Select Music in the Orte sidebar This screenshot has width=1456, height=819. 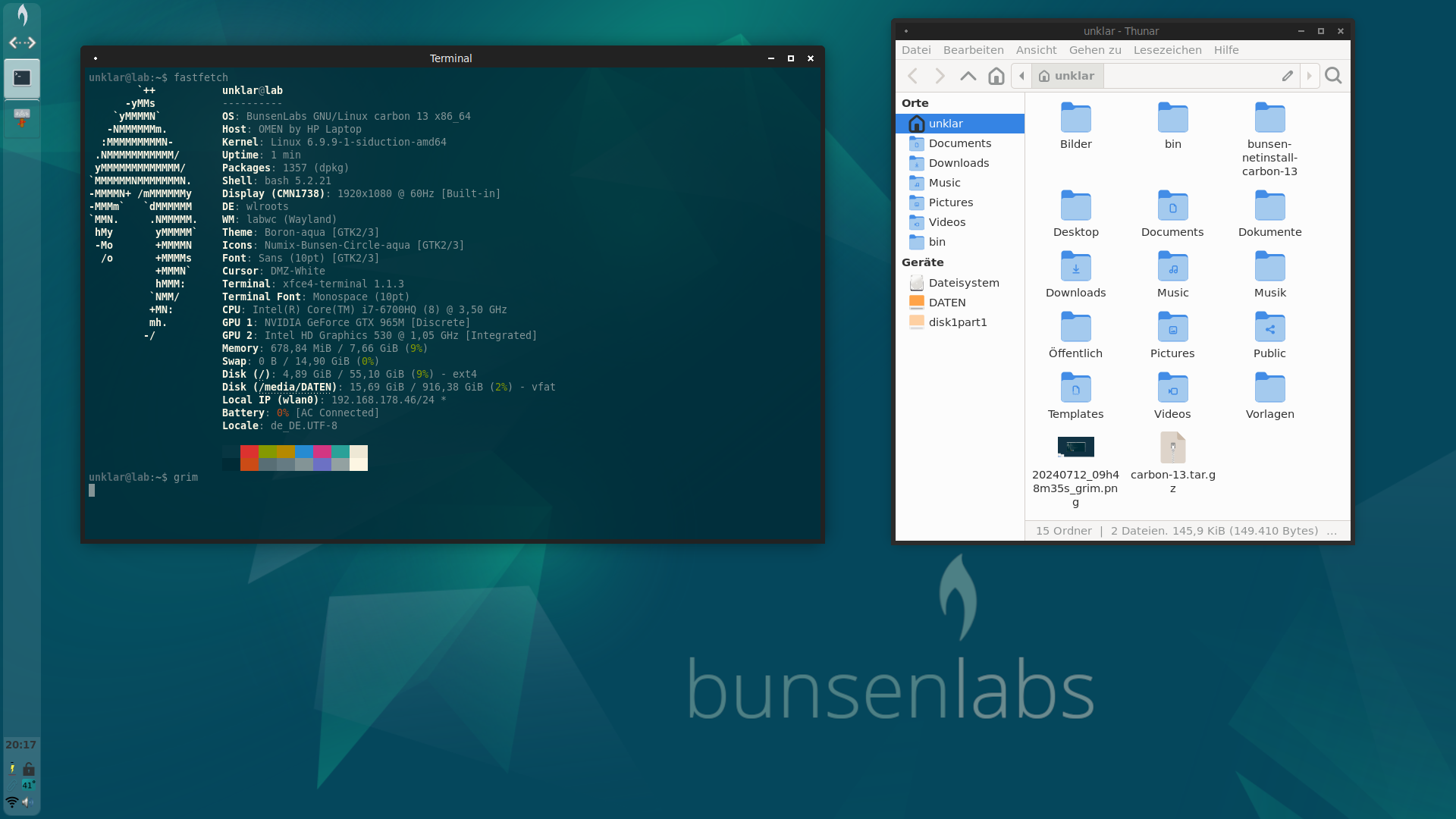coord(960,183)
